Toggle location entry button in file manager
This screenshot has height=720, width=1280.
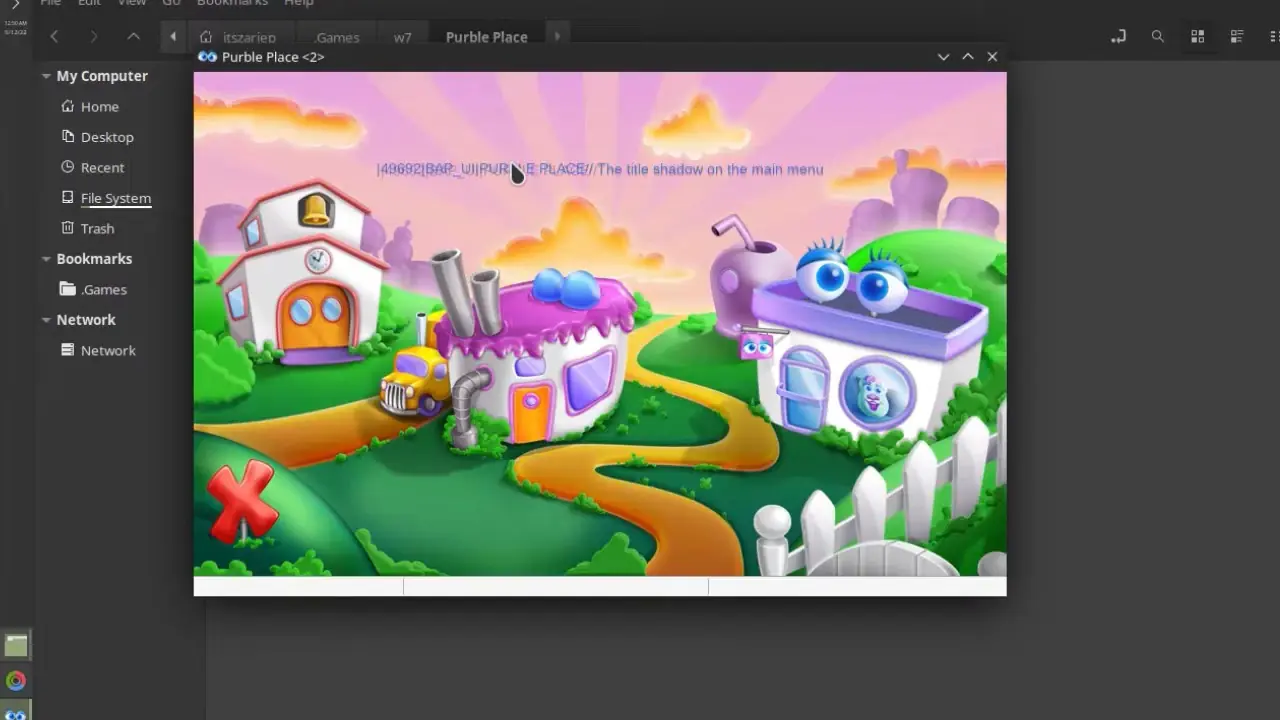(1118, 37)
